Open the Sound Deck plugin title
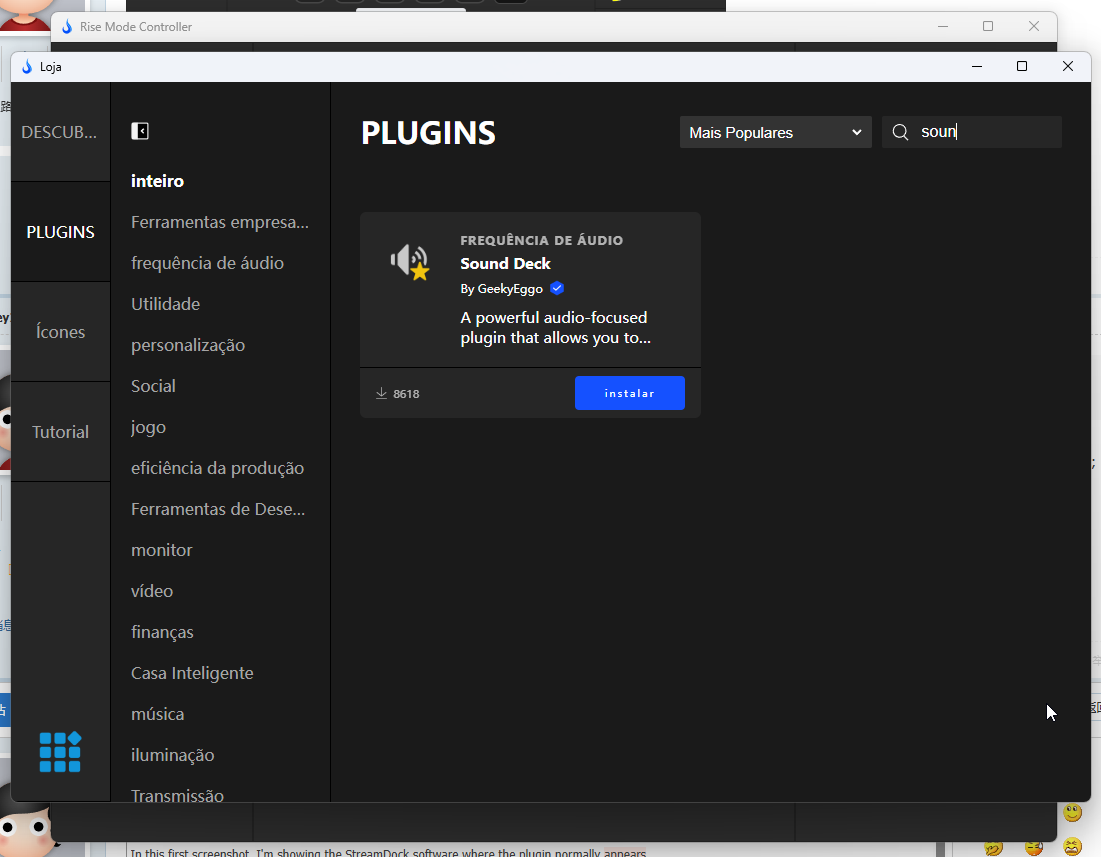The image size is (1101, 857). [x=506, y=264]
